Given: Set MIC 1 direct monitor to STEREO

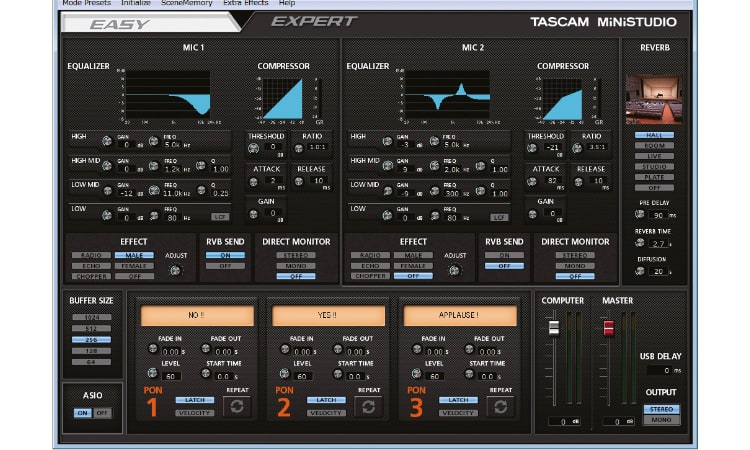Looking at the screenshot, I should coord(296,255).
